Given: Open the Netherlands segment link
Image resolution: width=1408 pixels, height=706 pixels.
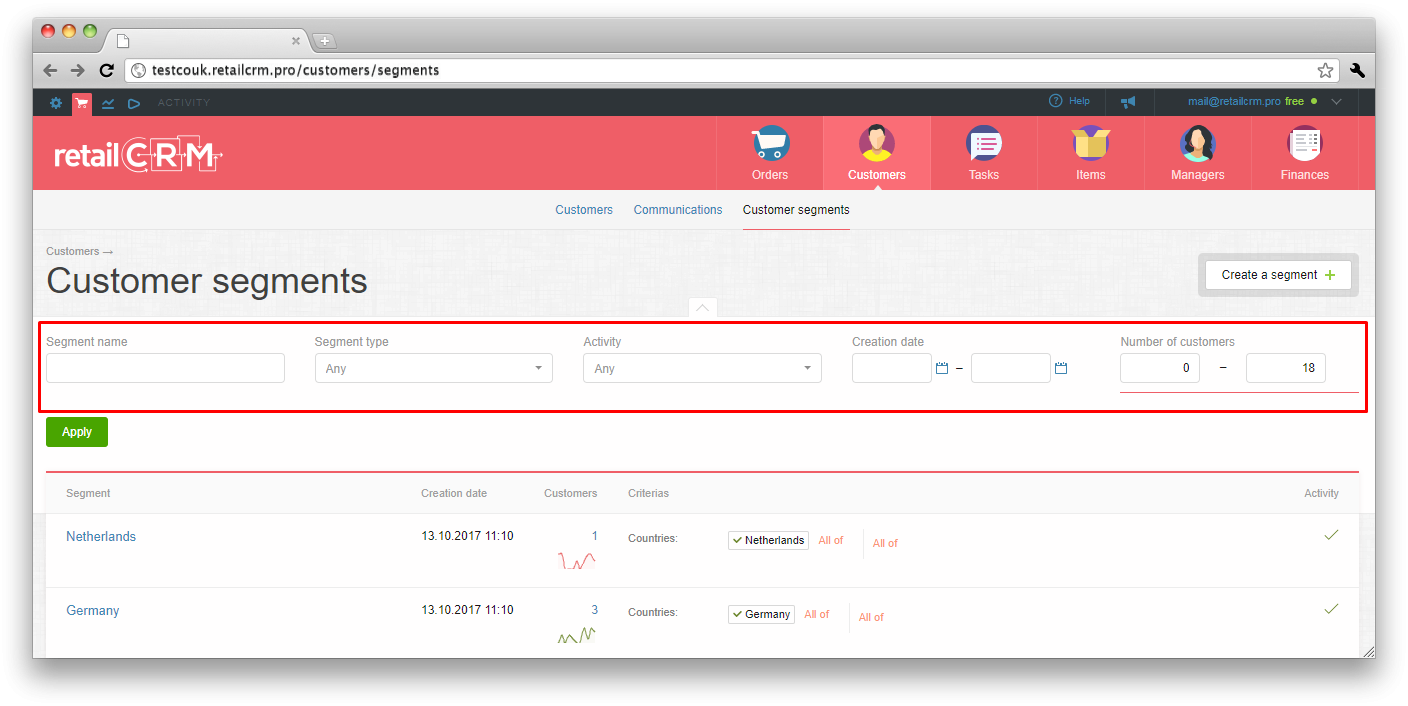Looking at the screenshot, I should point(101,537).
